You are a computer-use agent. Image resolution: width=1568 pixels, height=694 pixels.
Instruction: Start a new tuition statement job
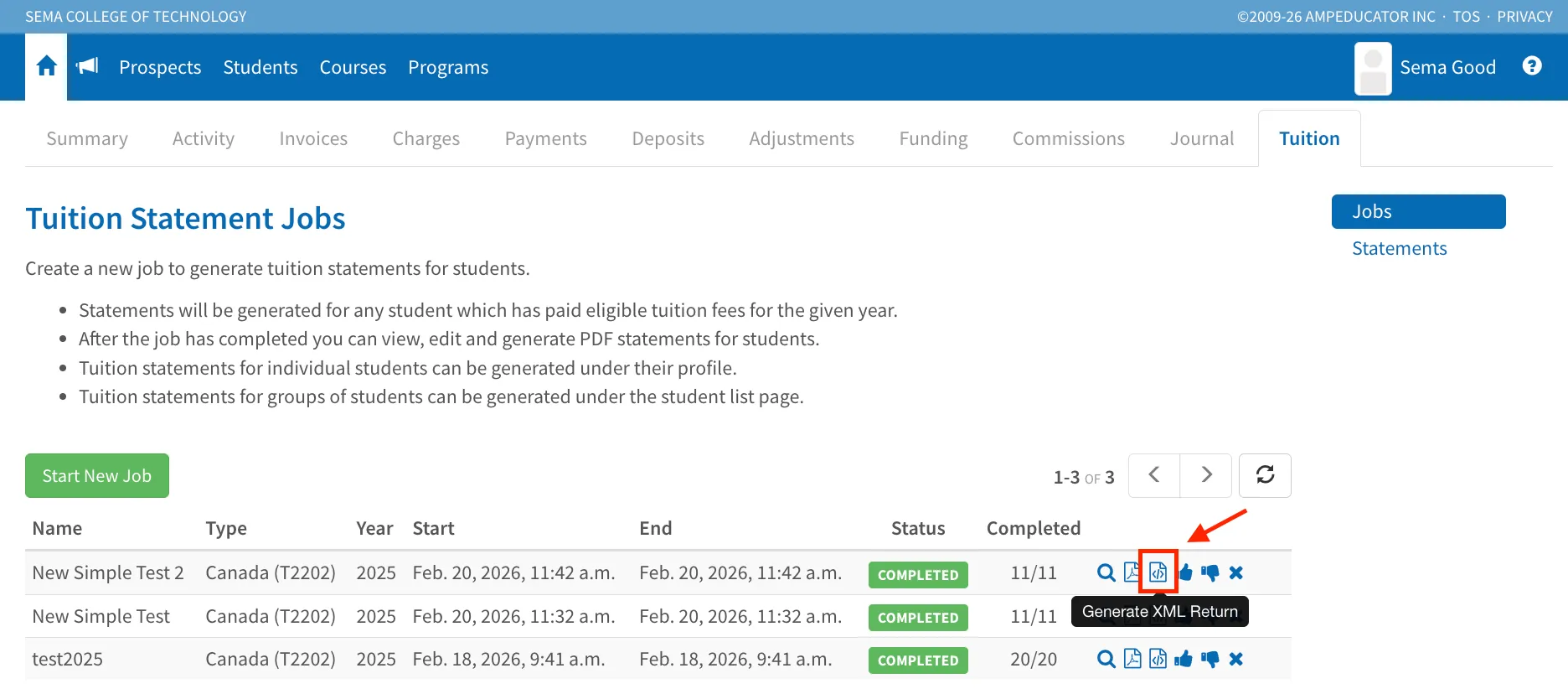[97, 475]
